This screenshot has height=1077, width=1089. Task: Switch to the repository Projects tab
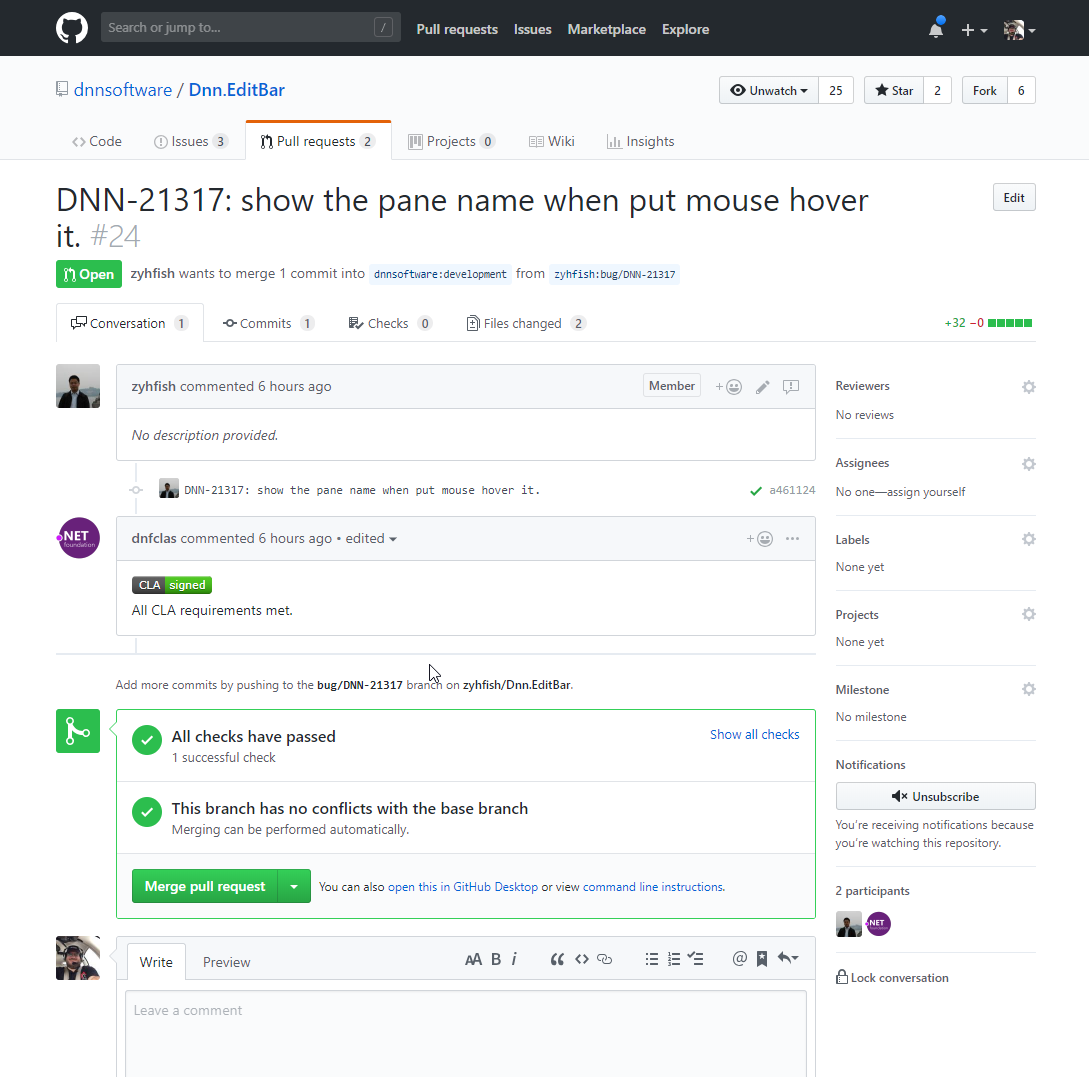(x=451, y=141)
